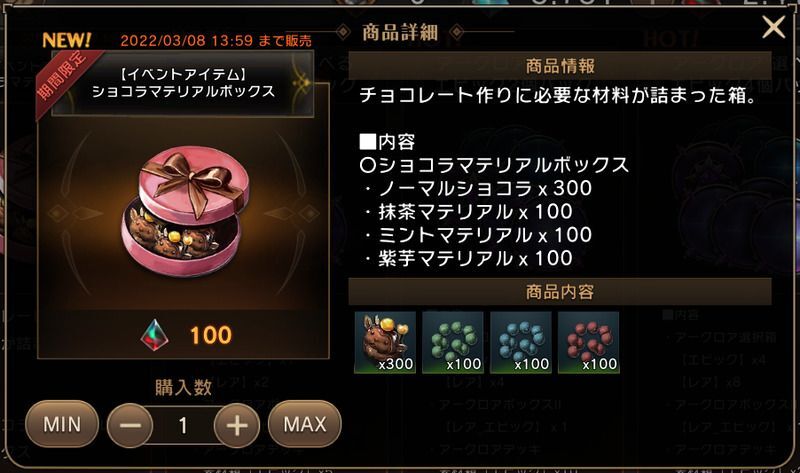Click the blue mint material x100 icon

[x=520, y=342]
